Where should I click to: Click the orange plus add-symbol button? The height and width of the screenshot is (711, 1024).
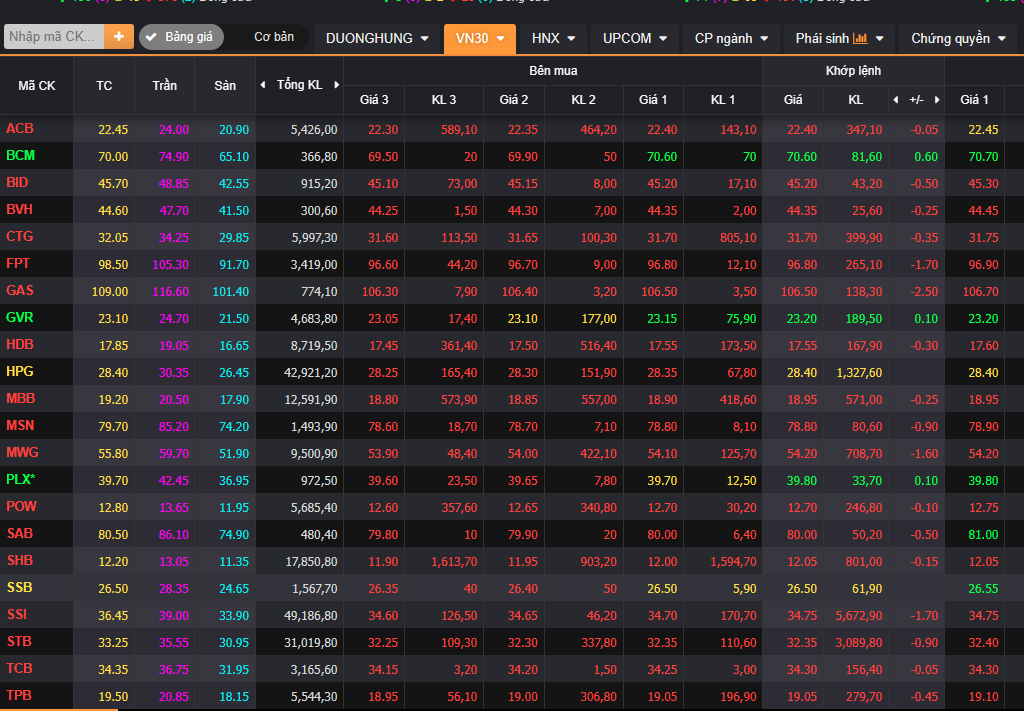click(119, 37)
